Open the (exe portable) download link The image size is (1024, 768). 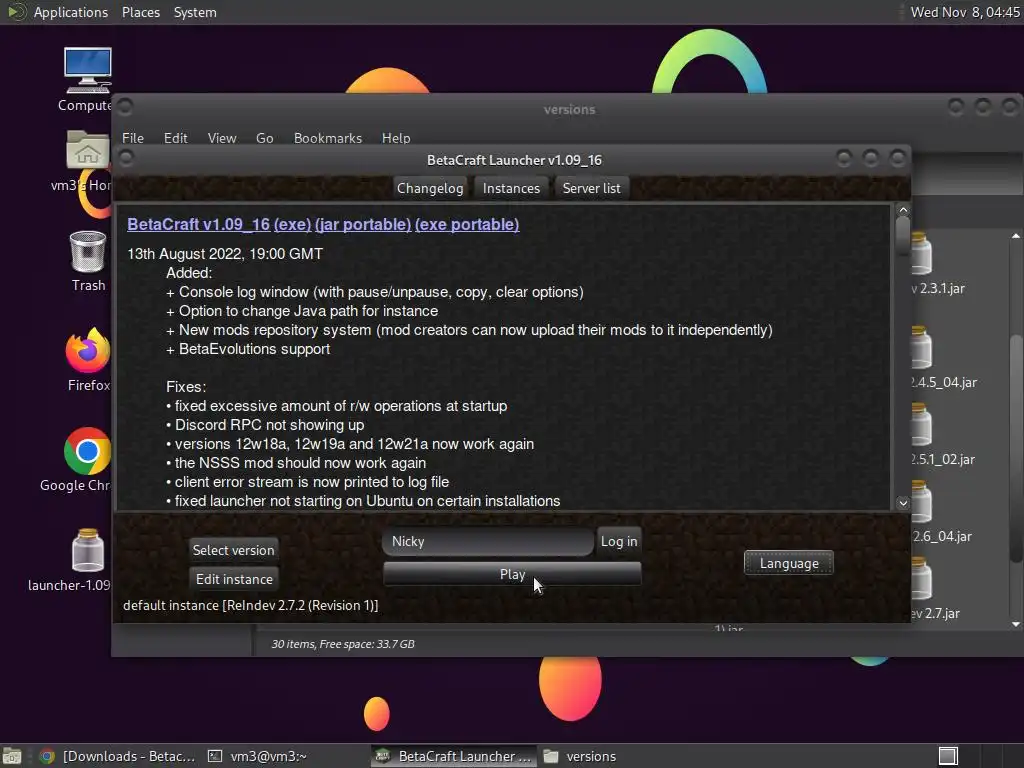pyautogui.click(x=467, y=224)
